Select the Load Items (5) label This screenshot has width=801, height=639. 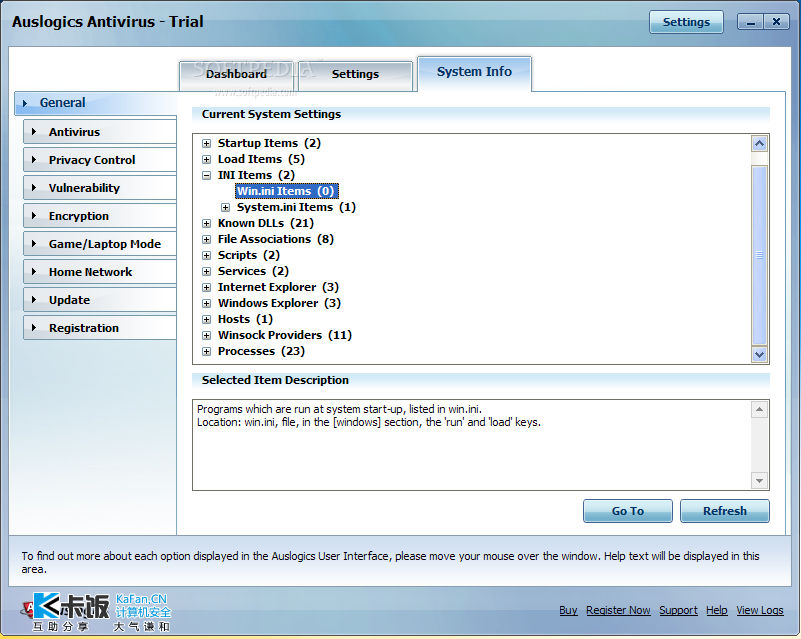[x=261, y=159]
